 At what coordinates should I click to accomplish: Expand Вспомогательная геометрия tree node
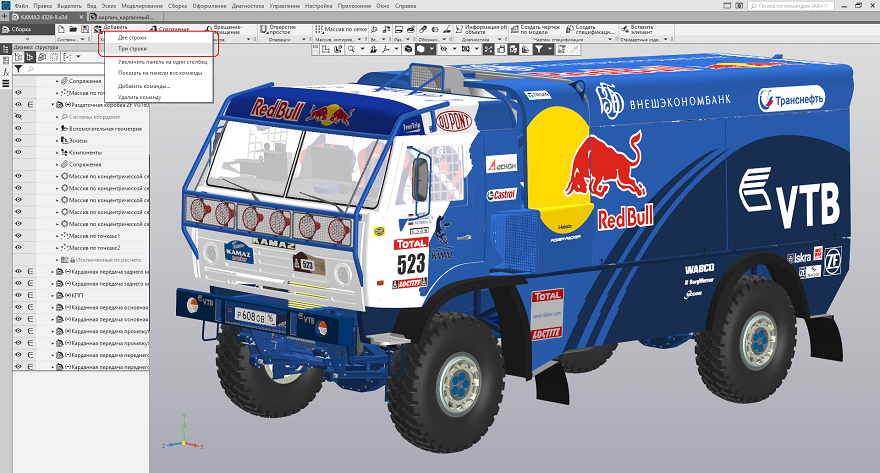57,129
